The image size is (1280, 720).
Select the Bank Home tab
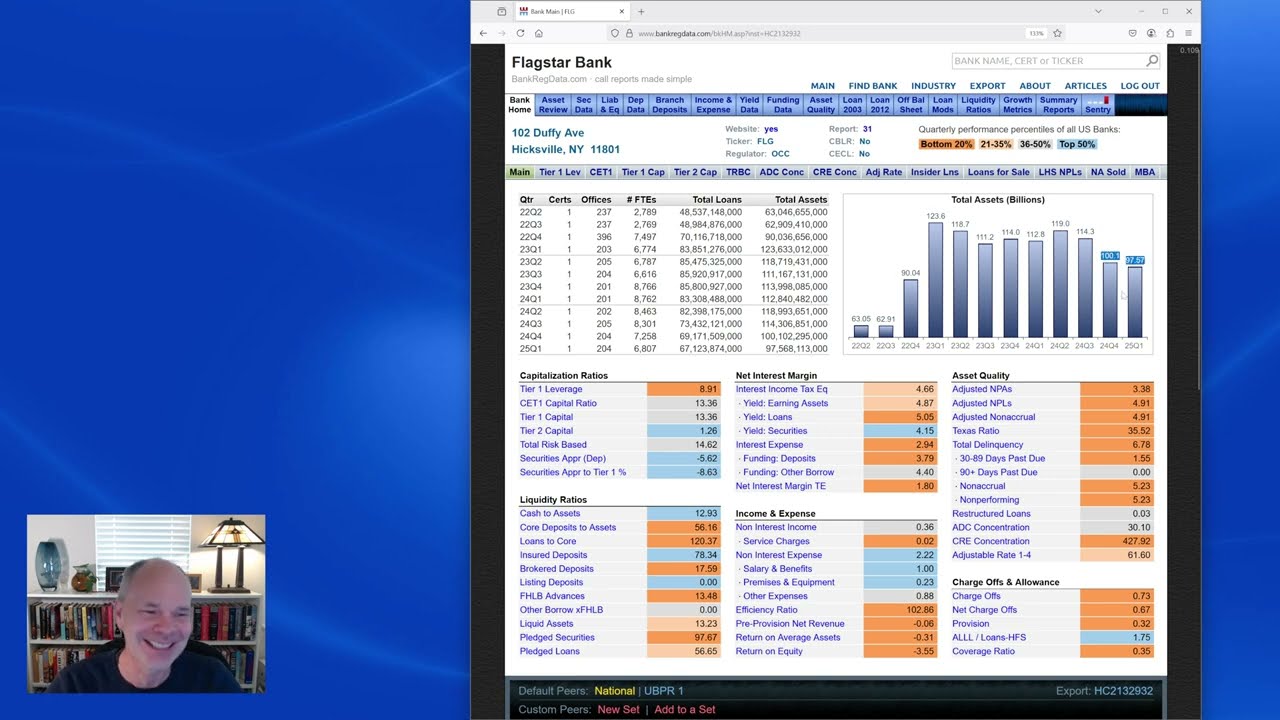click(520, 105)
